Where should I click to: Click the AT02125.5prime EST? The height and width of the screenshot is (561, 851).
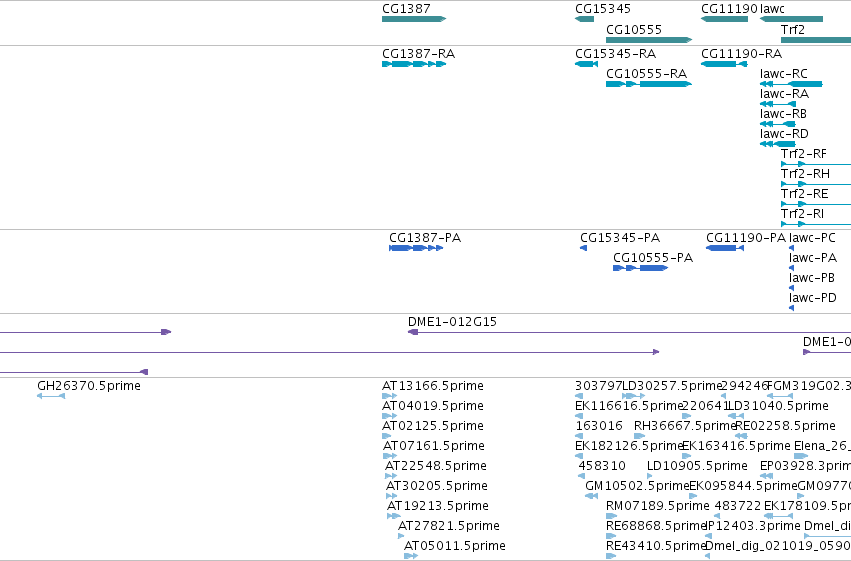click(386, 436)
